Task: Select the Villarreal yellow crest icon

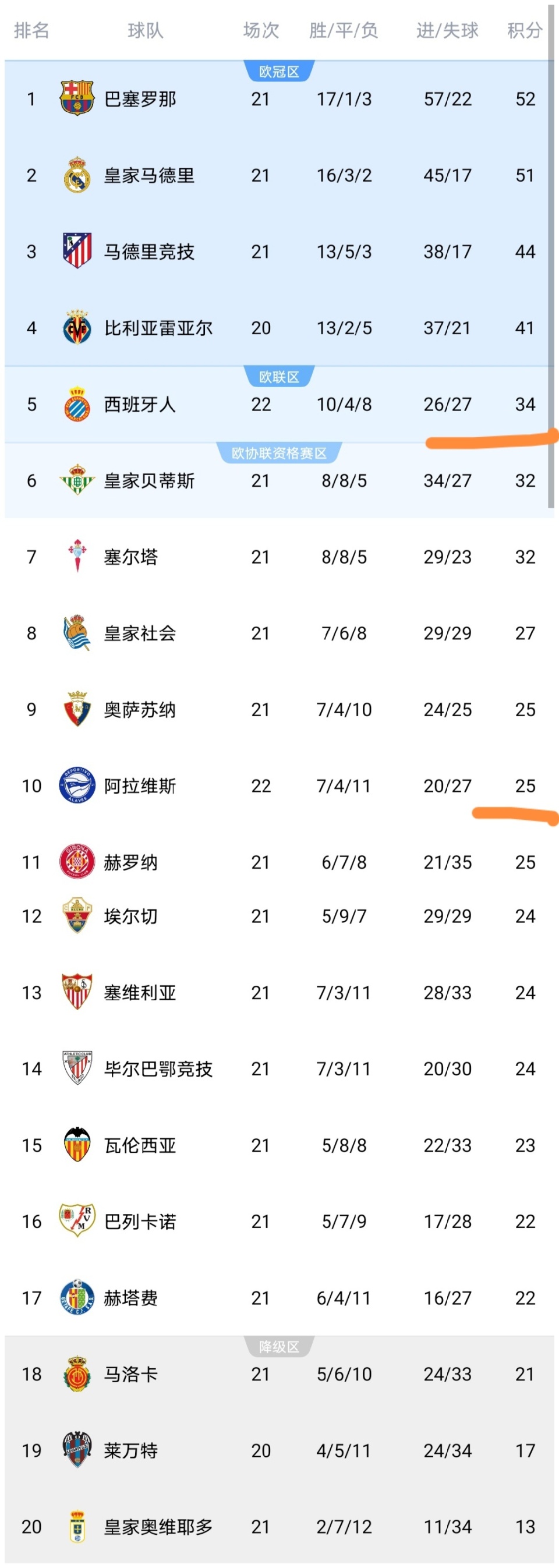Action: tap(77, 327)
